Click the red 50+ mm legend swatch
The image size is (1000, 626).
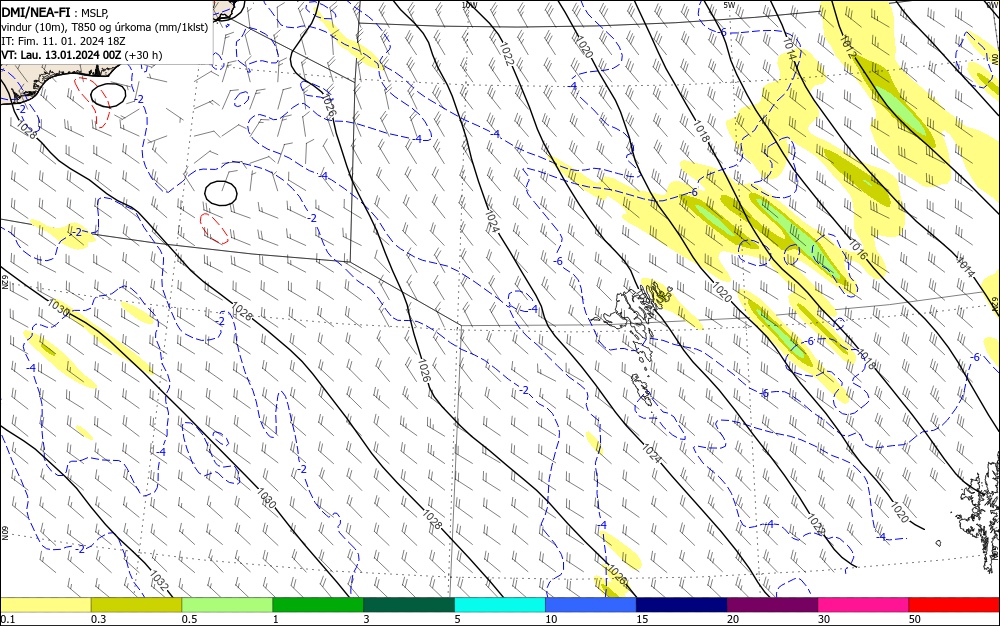(954, 605)
